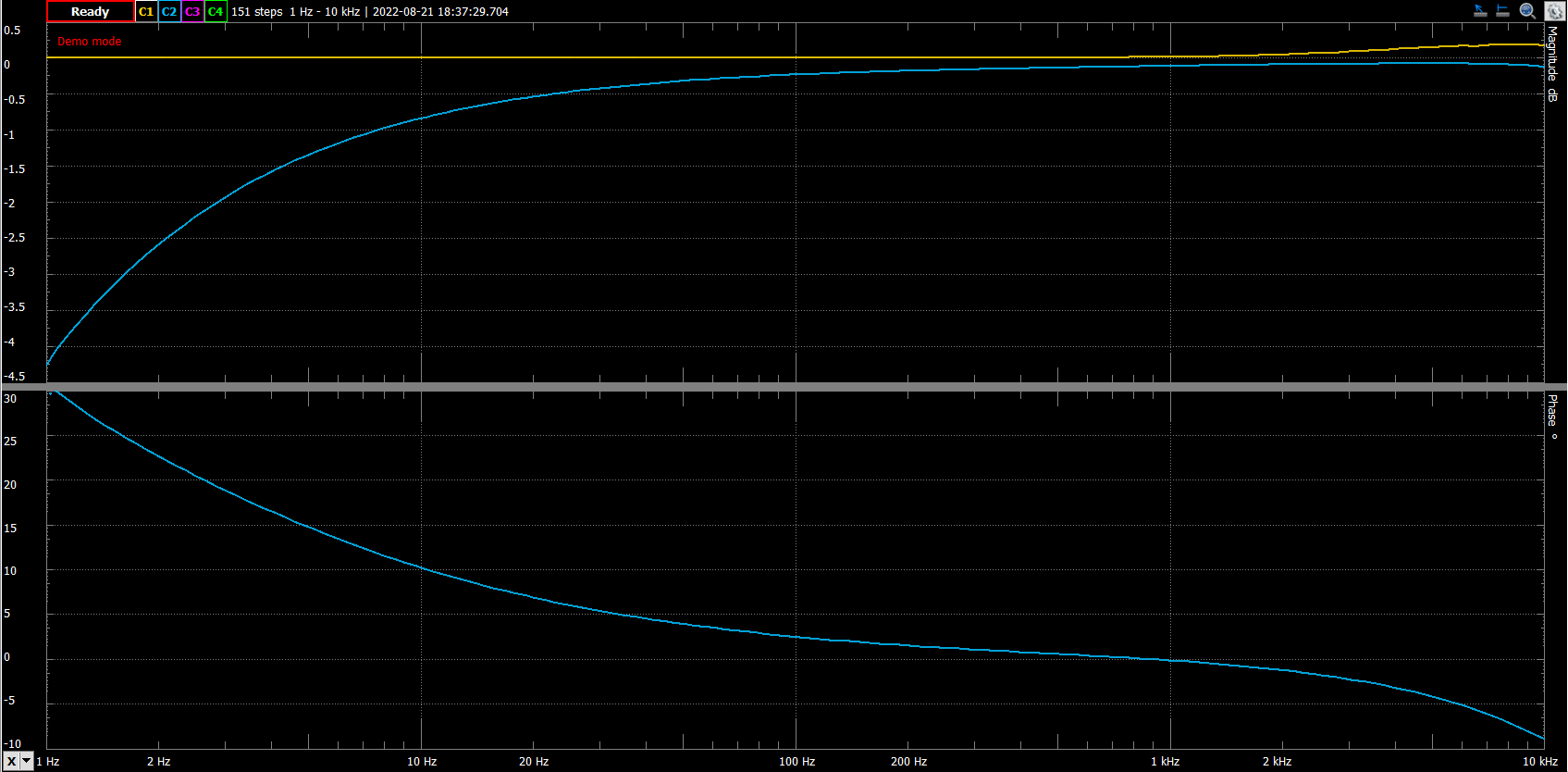The height and width of the screenshot is (772, 1568).
Task: Click the 10 Hz frequency axis label
Action: (422, 762)
